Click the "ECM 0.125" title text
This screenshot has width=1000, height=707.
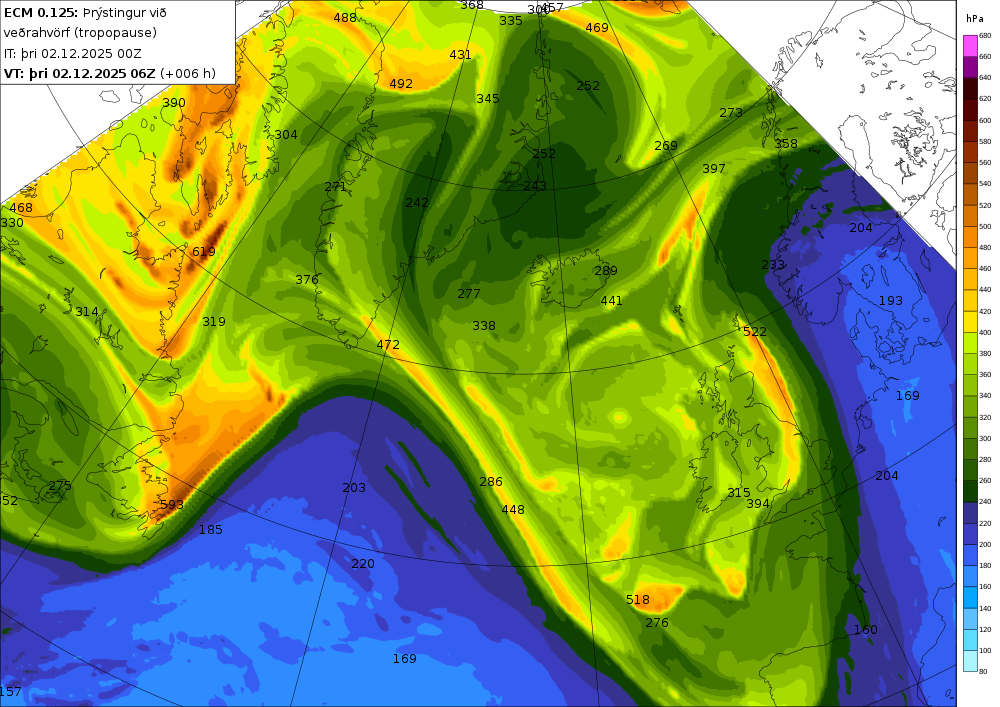coord(41,12)
